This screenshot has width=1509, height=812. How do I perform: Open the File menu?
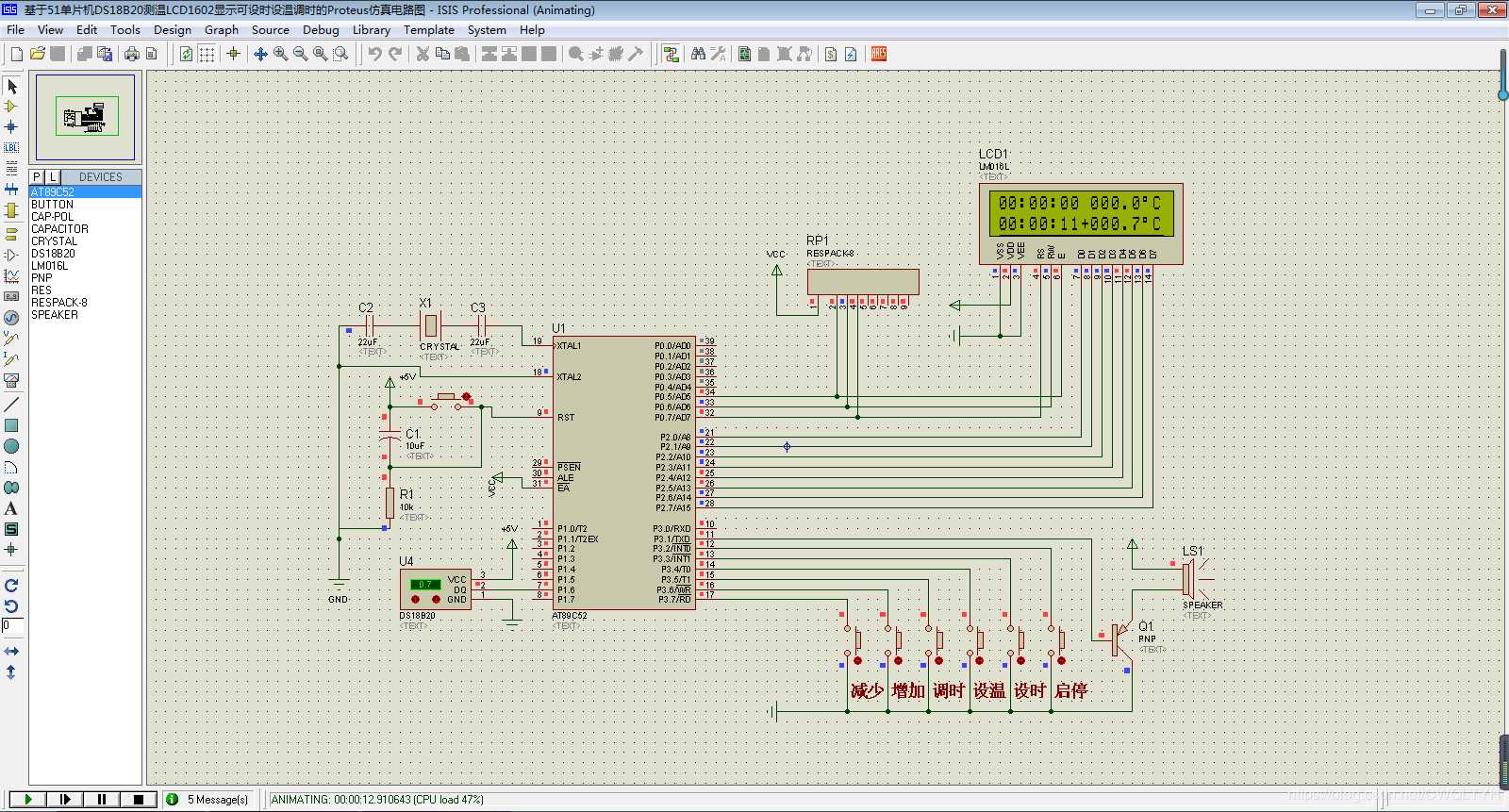pyautogui.click(x=16, y=29)
